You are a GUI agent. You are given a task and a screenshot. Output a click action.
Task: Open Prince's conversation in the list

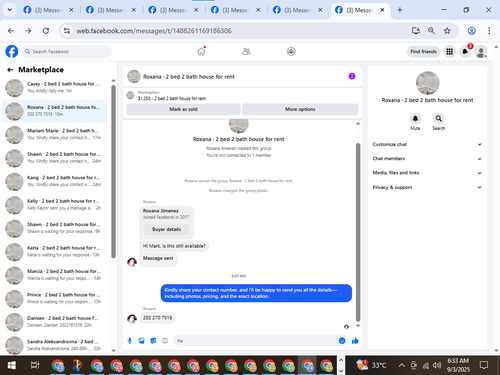click(55, 298)
